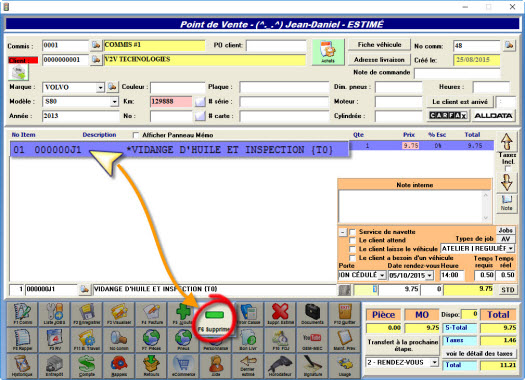This screenshot has height=380, width=525.
Task: Open the Maint. Prév. icon
Action: point(344,340)
